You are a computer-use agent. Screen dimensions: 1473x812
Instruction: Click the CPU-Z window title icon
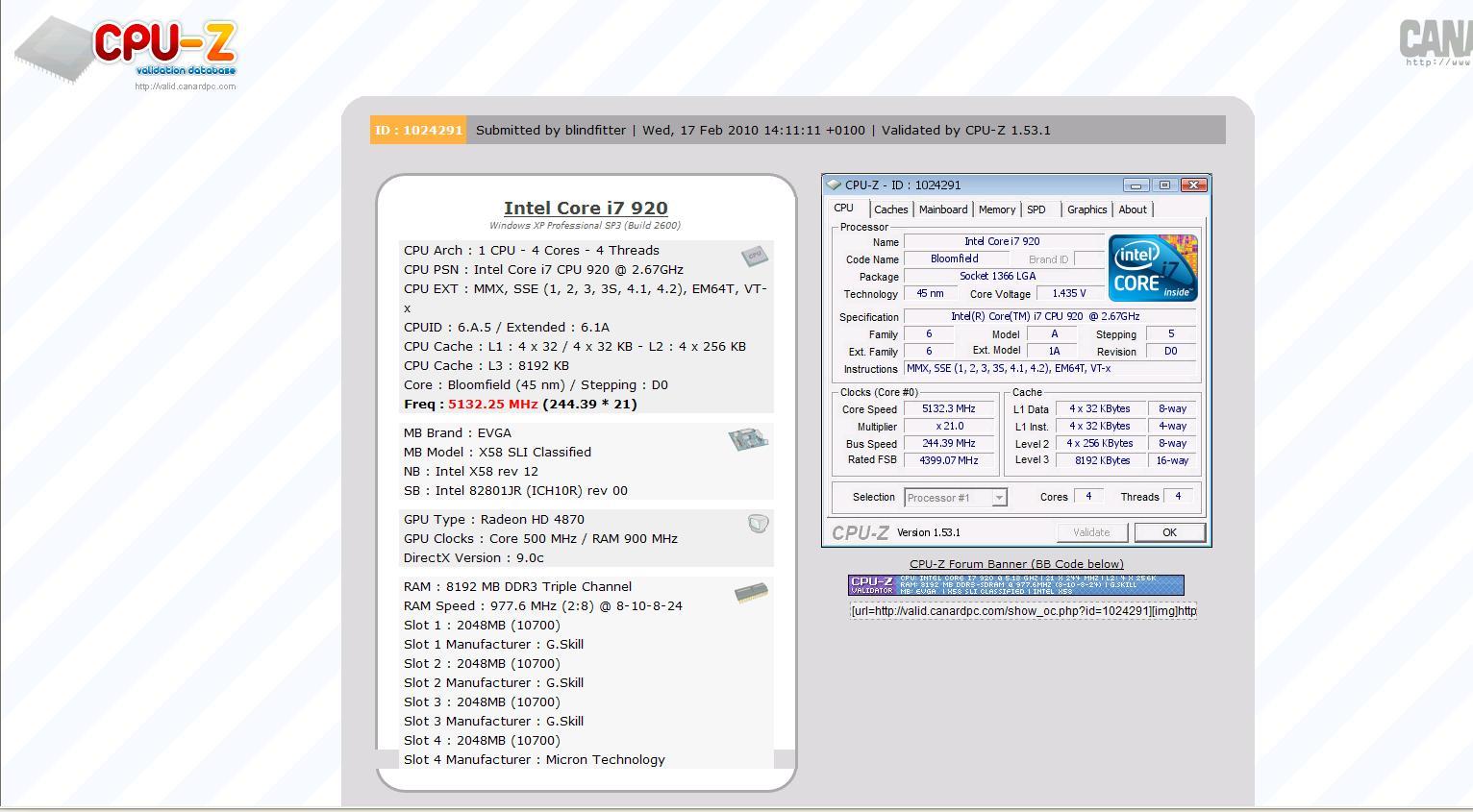(x=834, y=185)
